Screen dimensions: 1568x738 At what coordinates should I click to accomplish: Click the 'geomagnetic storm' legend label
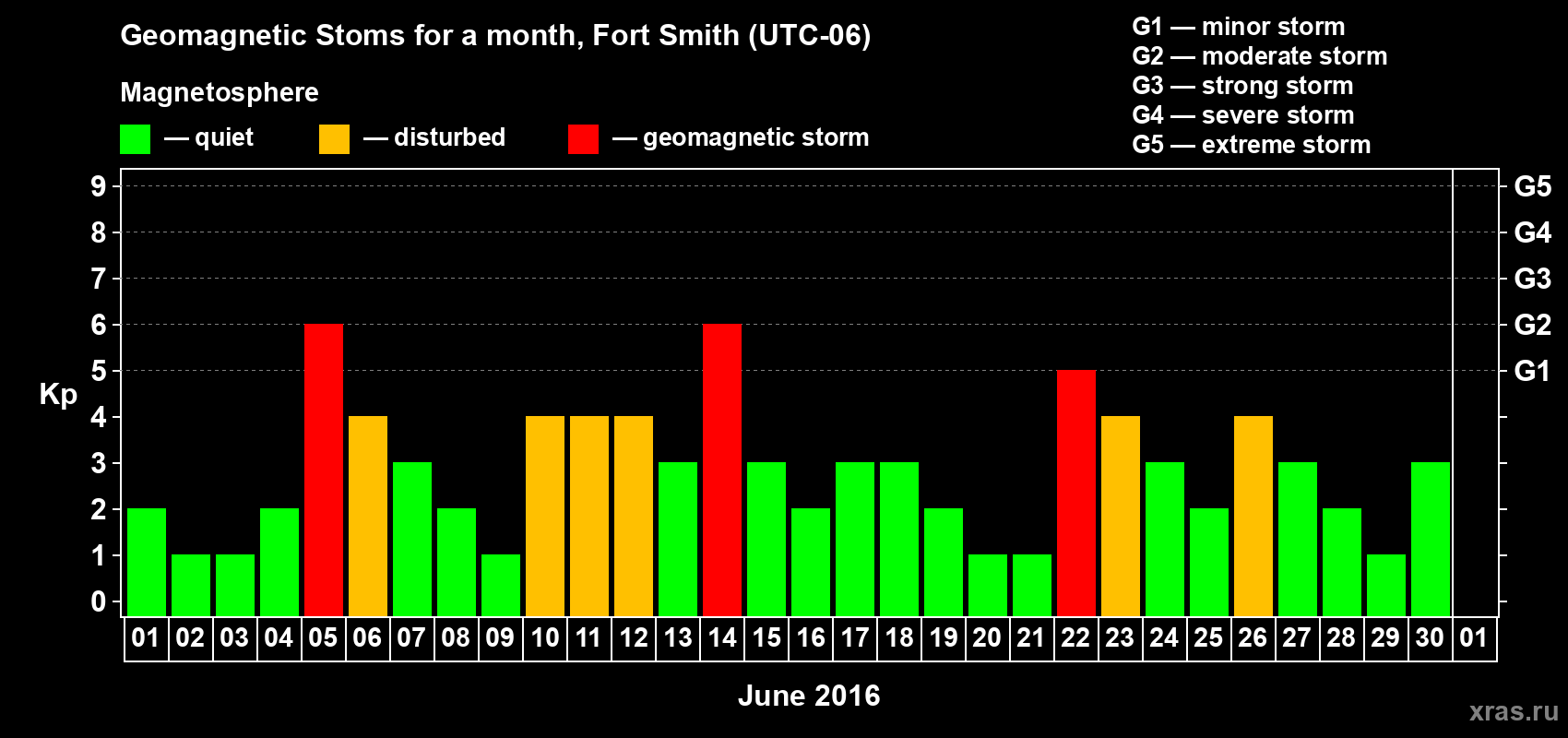coord(756,138)
